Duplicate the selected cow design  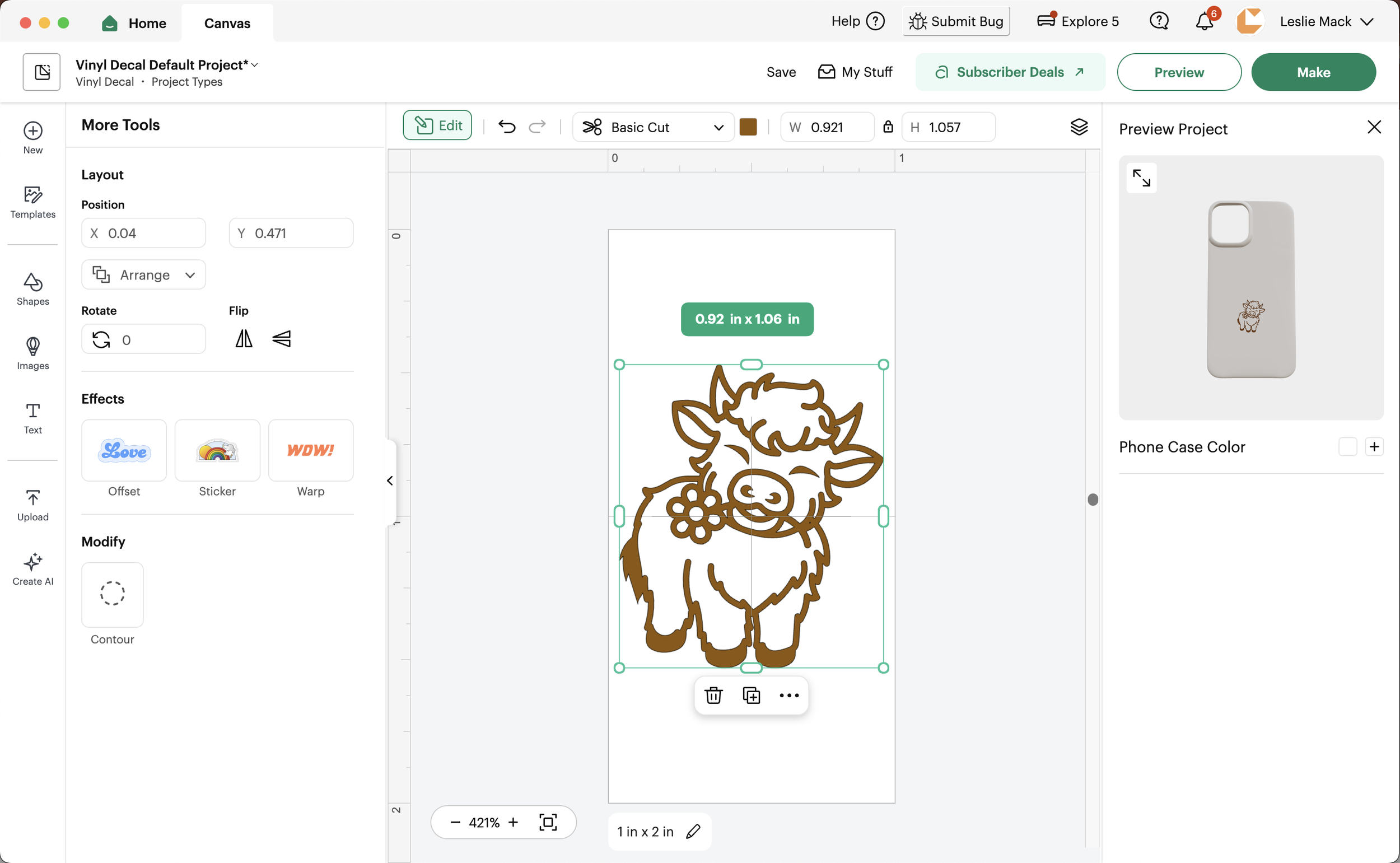coord(751,695)
